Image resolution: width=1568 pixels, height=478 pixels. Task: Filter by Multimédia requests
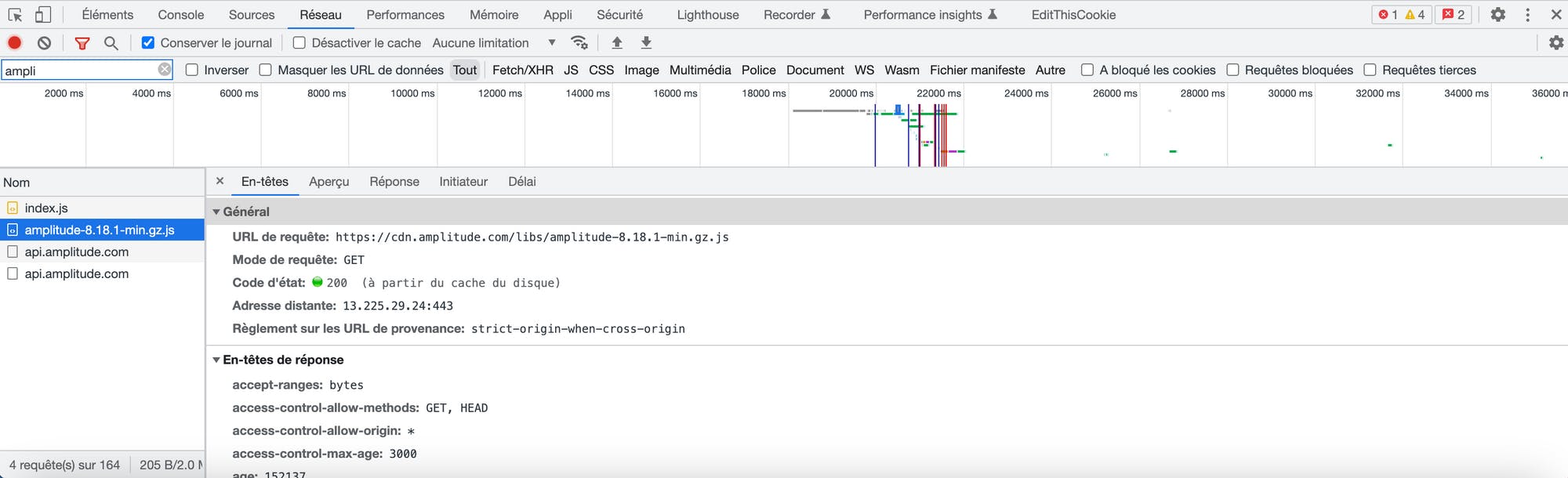pyautogui.click(x=700, y=70)
